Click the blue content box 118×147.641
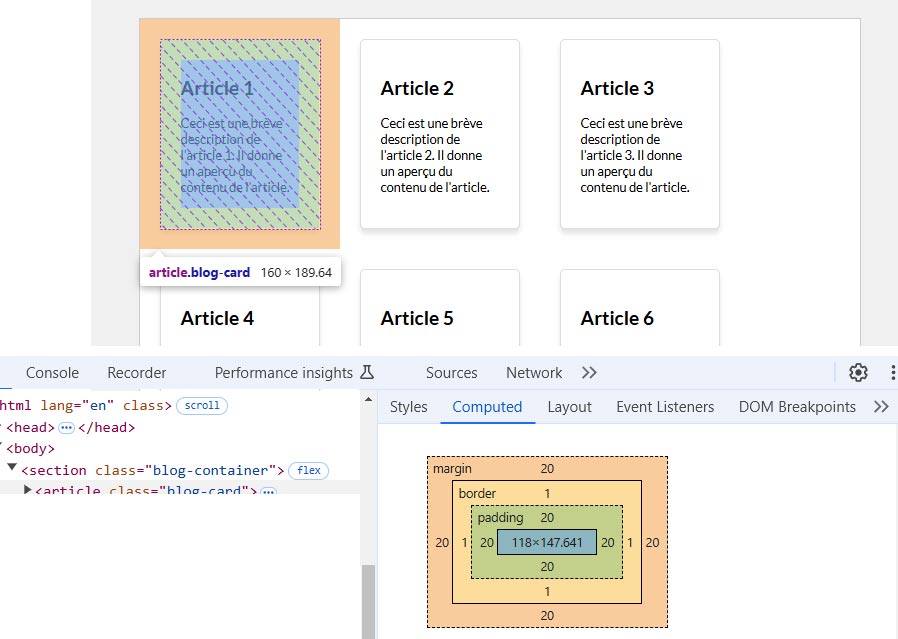The width and height of the screenshot is (898, 639). (x=546, y=542)
